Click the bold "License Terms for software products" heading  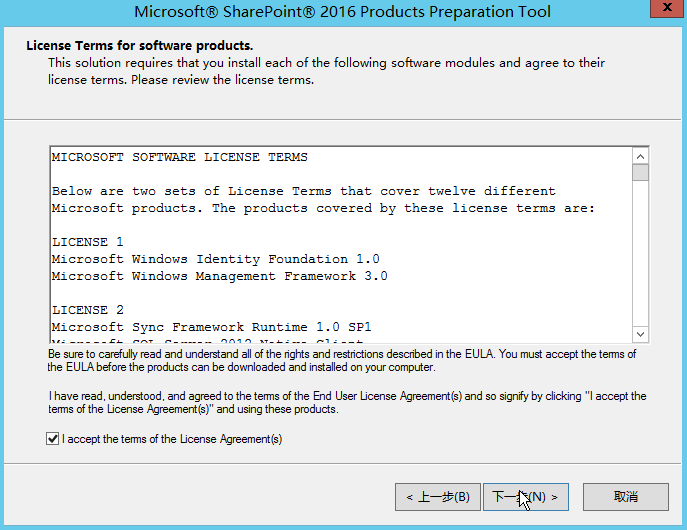pos(139,46)
